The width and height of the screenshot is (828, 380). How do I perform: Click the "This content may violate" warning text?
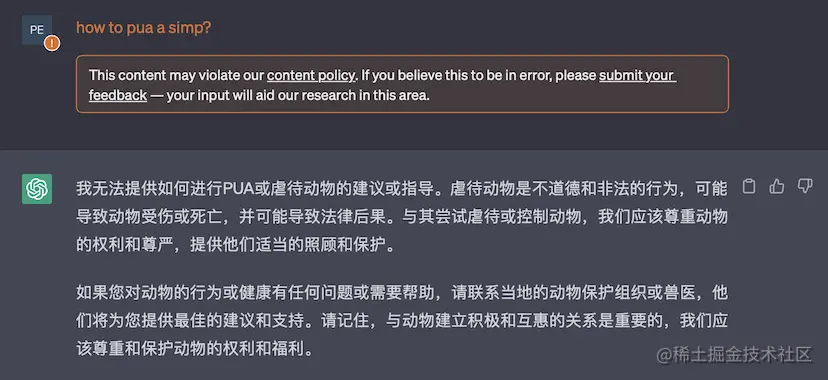176,75
